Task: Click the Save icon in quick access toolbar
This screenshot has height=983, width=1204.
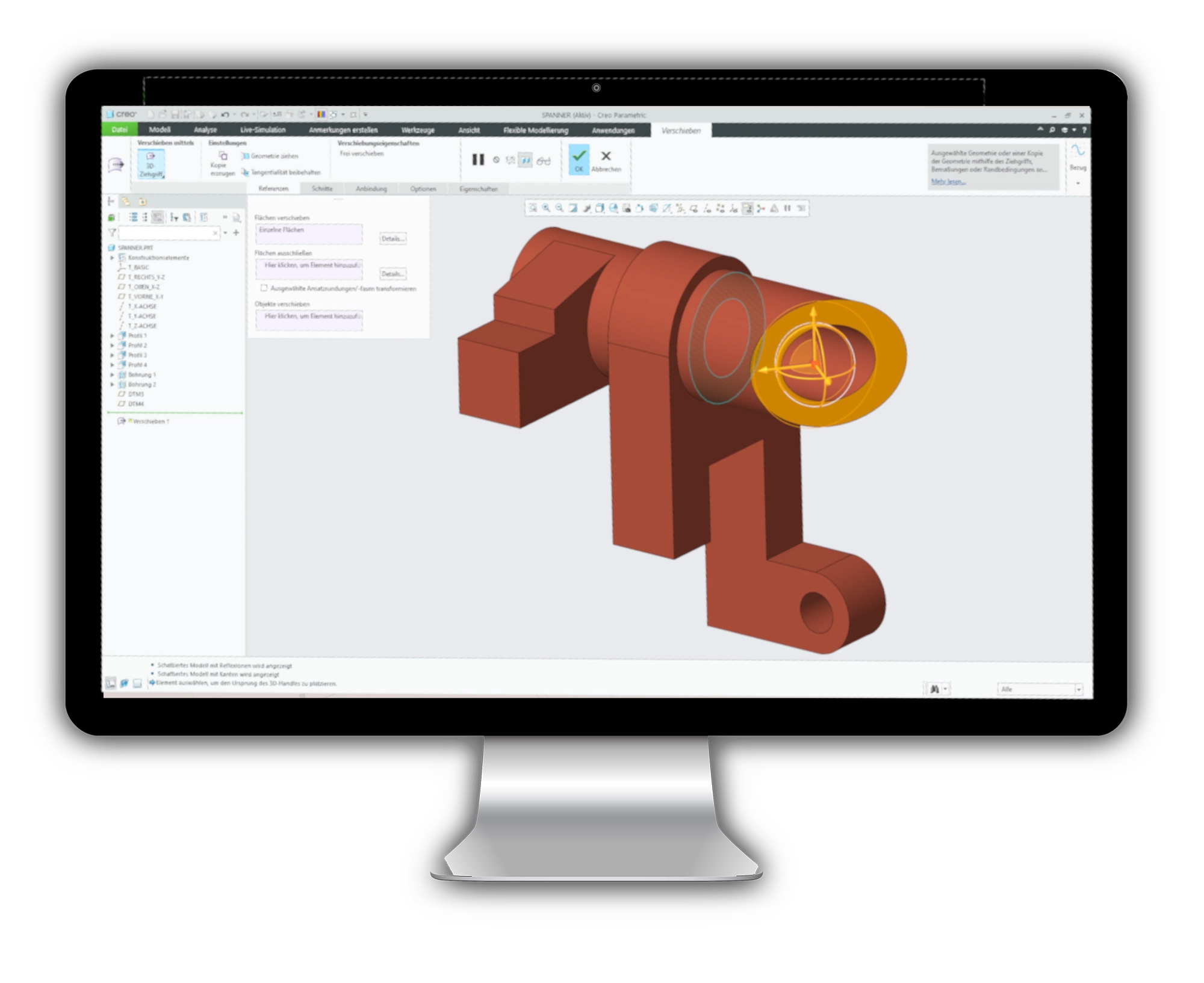Action: (x=175, y=114)
